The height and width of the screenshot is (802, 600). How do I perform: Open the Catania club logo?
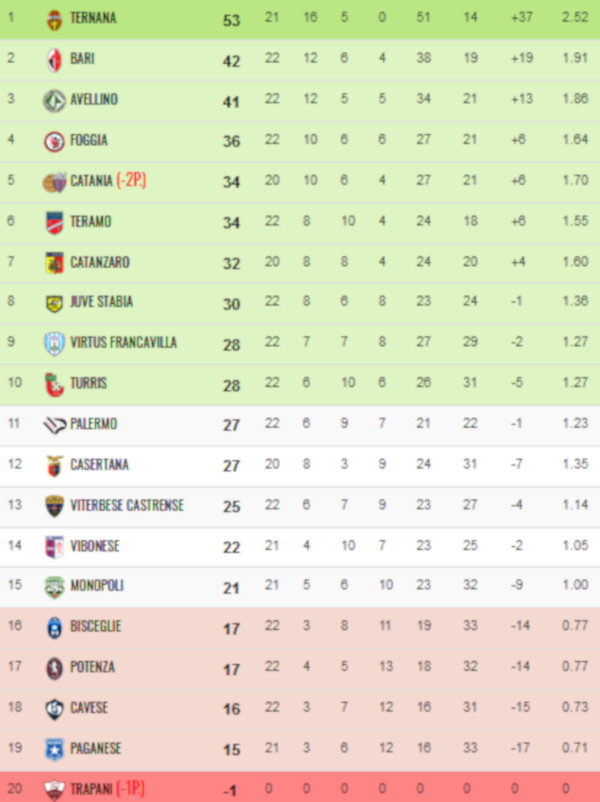pyautogui.click(x=54, y=182)
